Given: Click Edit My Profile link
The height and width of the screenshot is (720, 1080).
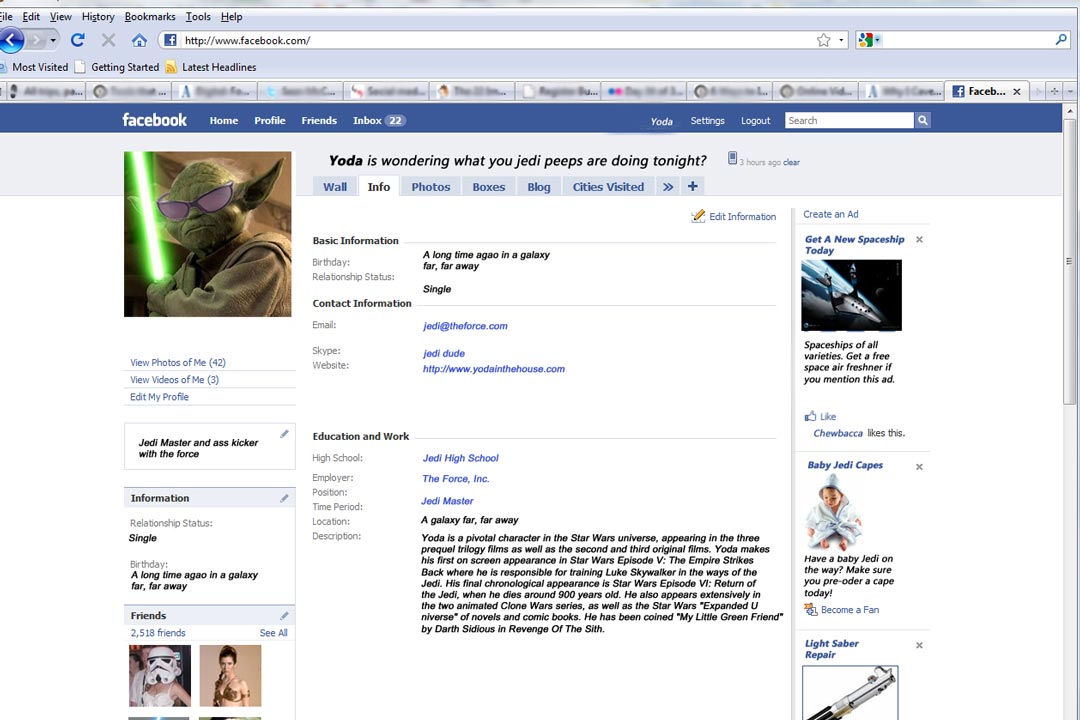Looking at the screenshot, I should point(159,397).
